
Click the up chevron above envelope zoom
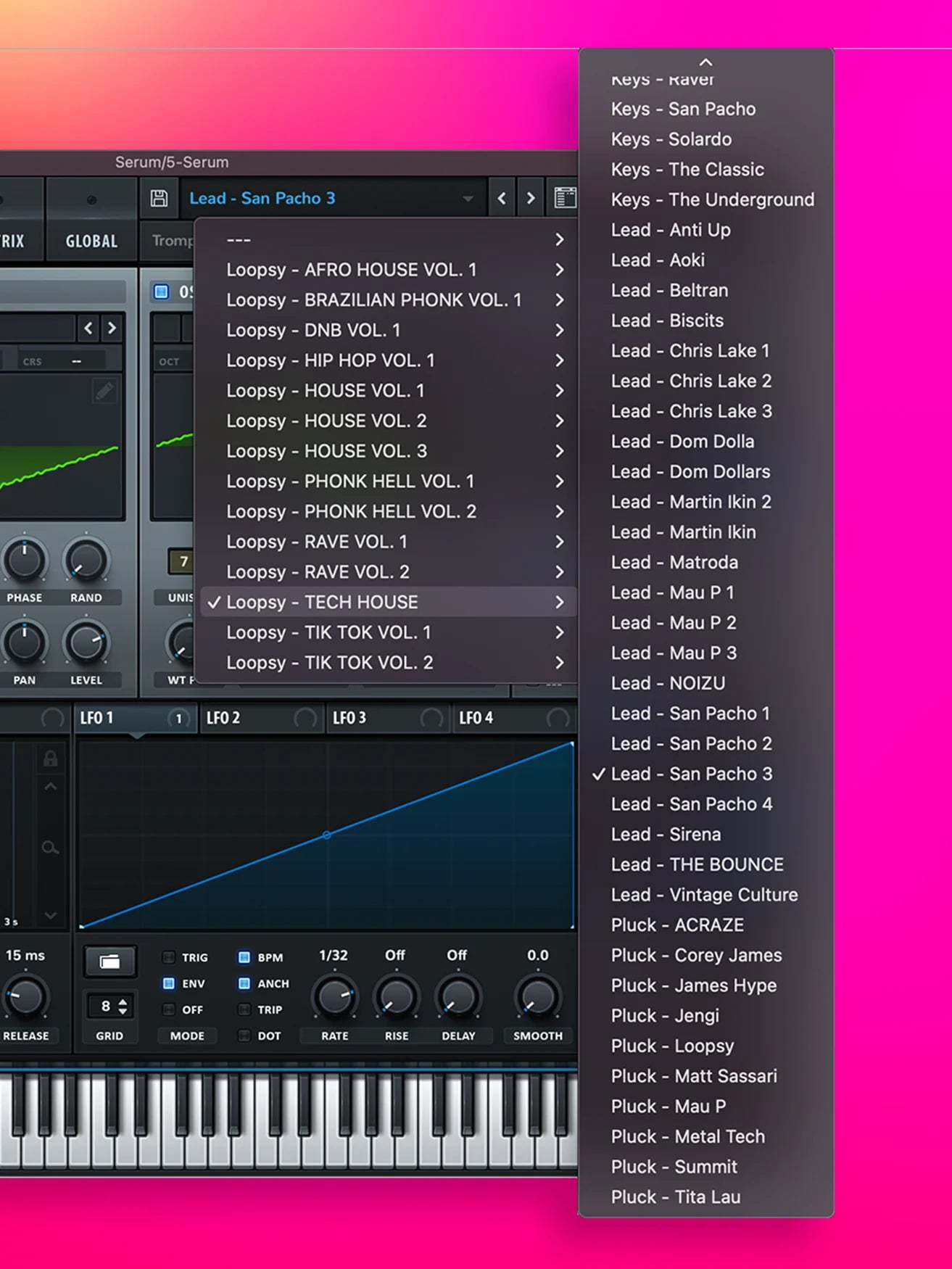click(x=50, y=787)
